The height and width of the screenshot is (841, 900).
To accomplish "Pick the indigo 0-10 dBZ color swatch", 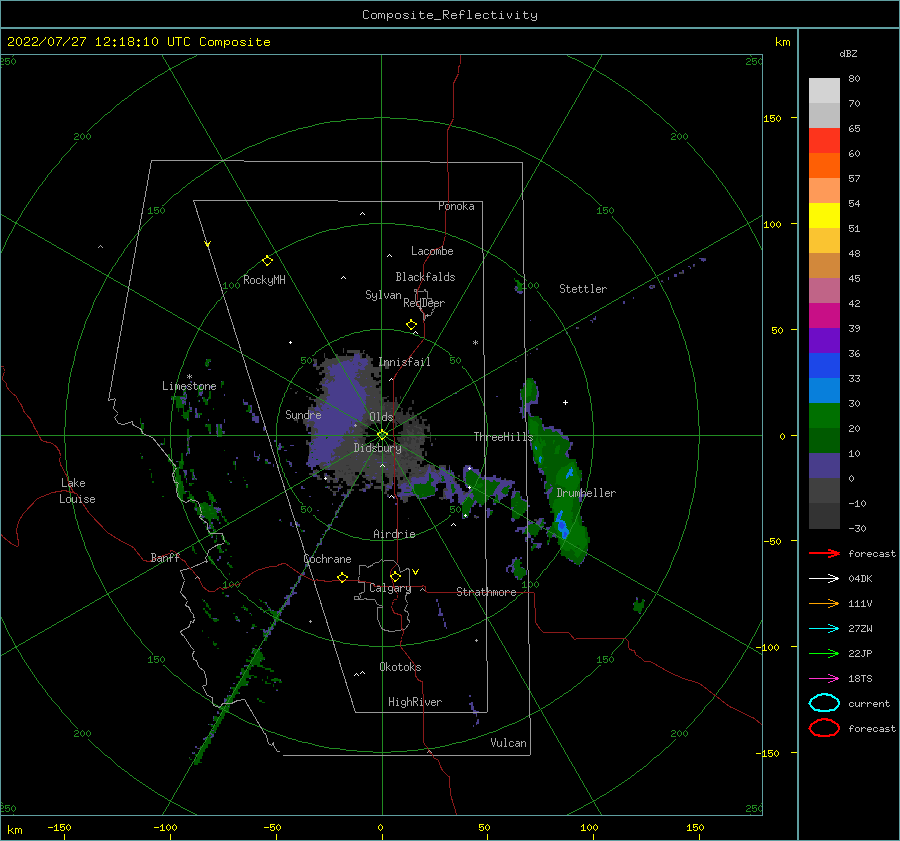I will click(x=824, y=466).
